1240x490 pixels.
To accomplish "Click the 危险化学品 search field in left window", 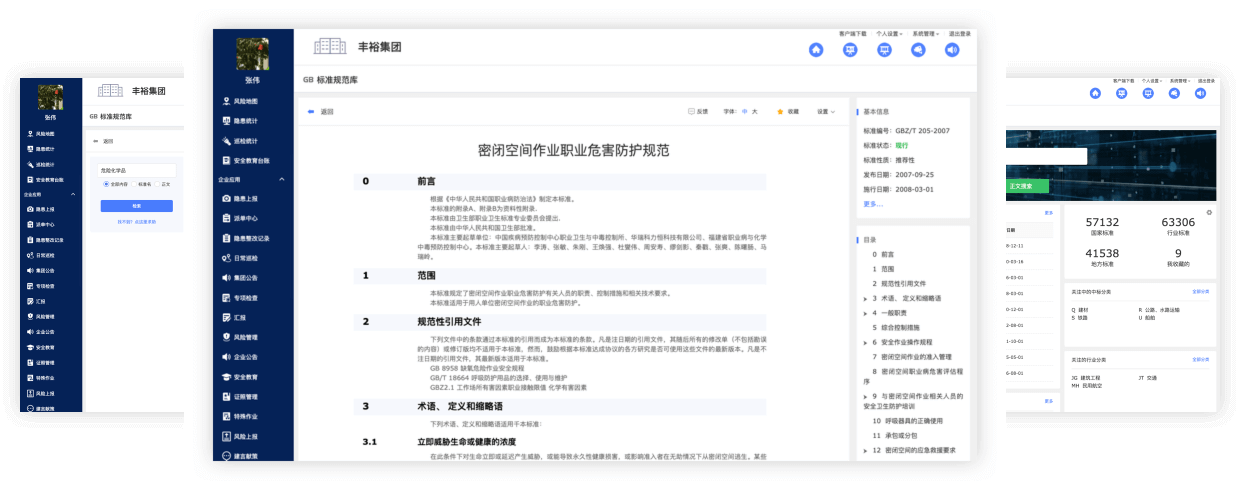I will (x=137, y=171).
